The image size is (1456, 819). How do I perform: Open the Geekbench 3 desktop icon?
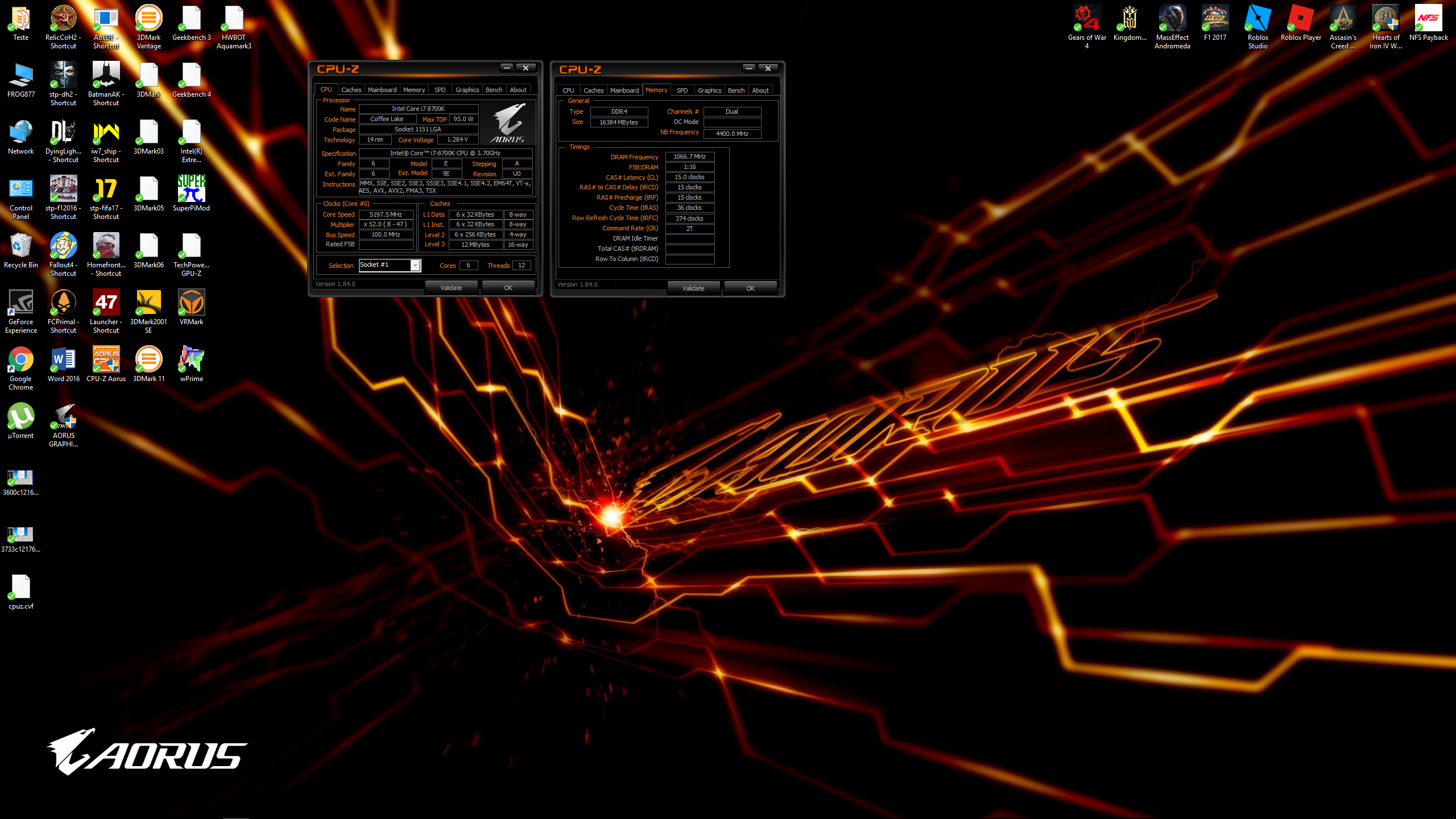tap(191, 23)
